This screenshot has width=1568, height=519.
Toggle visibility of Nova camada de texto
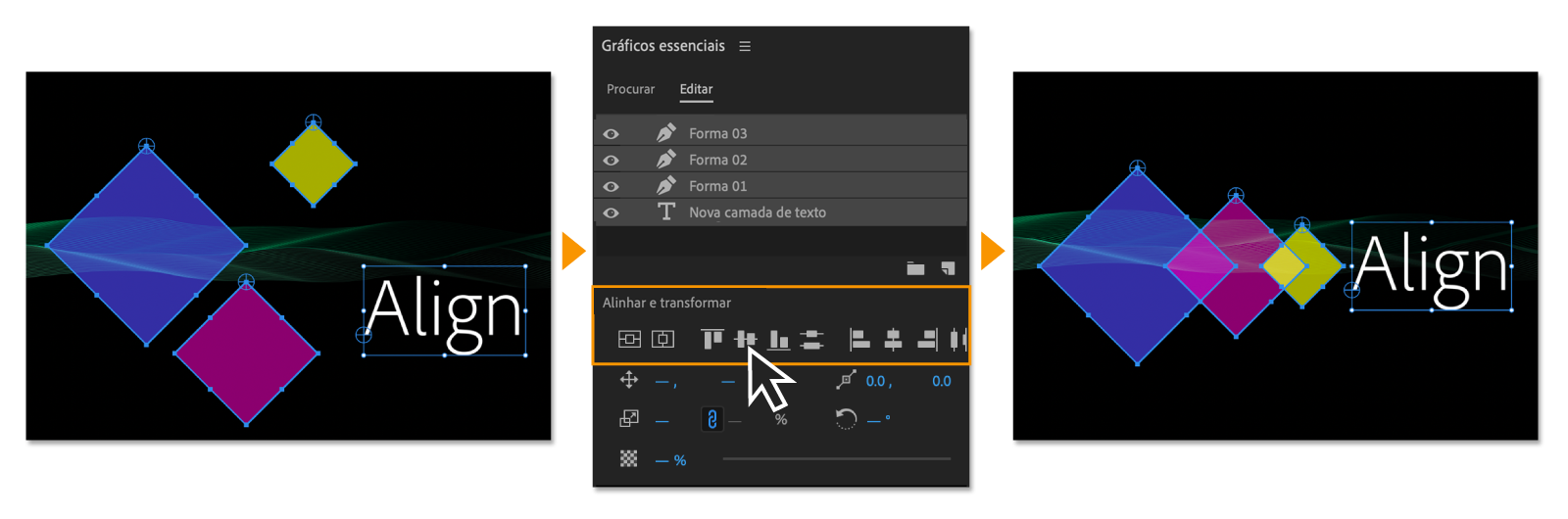tap(611, 212)
